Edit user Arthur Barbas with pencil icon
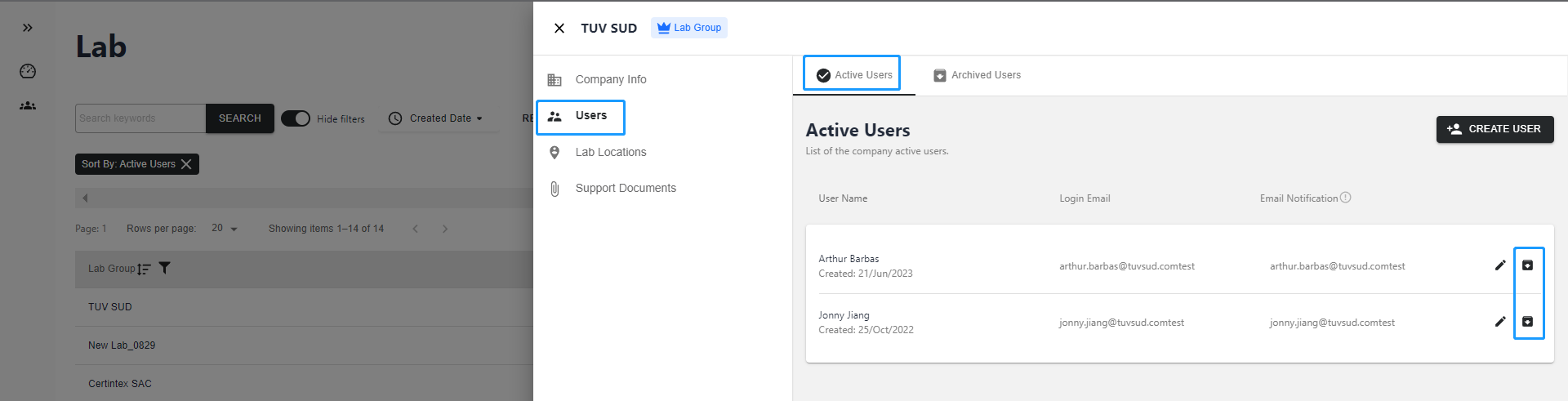This screenshot has width=1568, height=401. [x=1500, y=265]
